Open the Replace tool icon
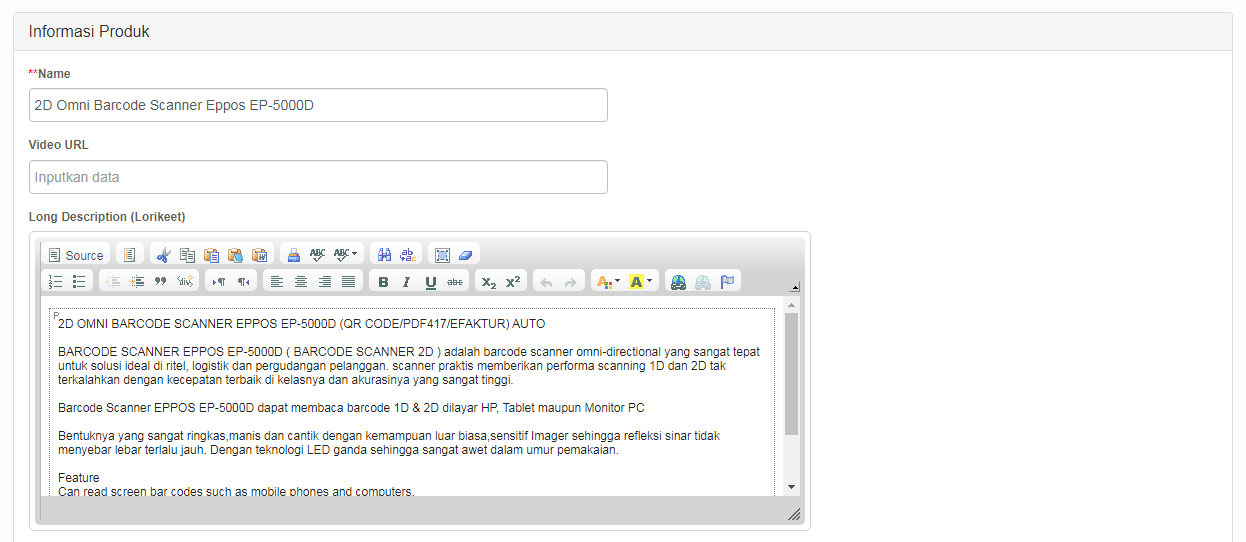This screenshot has height=542, width=1246. 408,255
